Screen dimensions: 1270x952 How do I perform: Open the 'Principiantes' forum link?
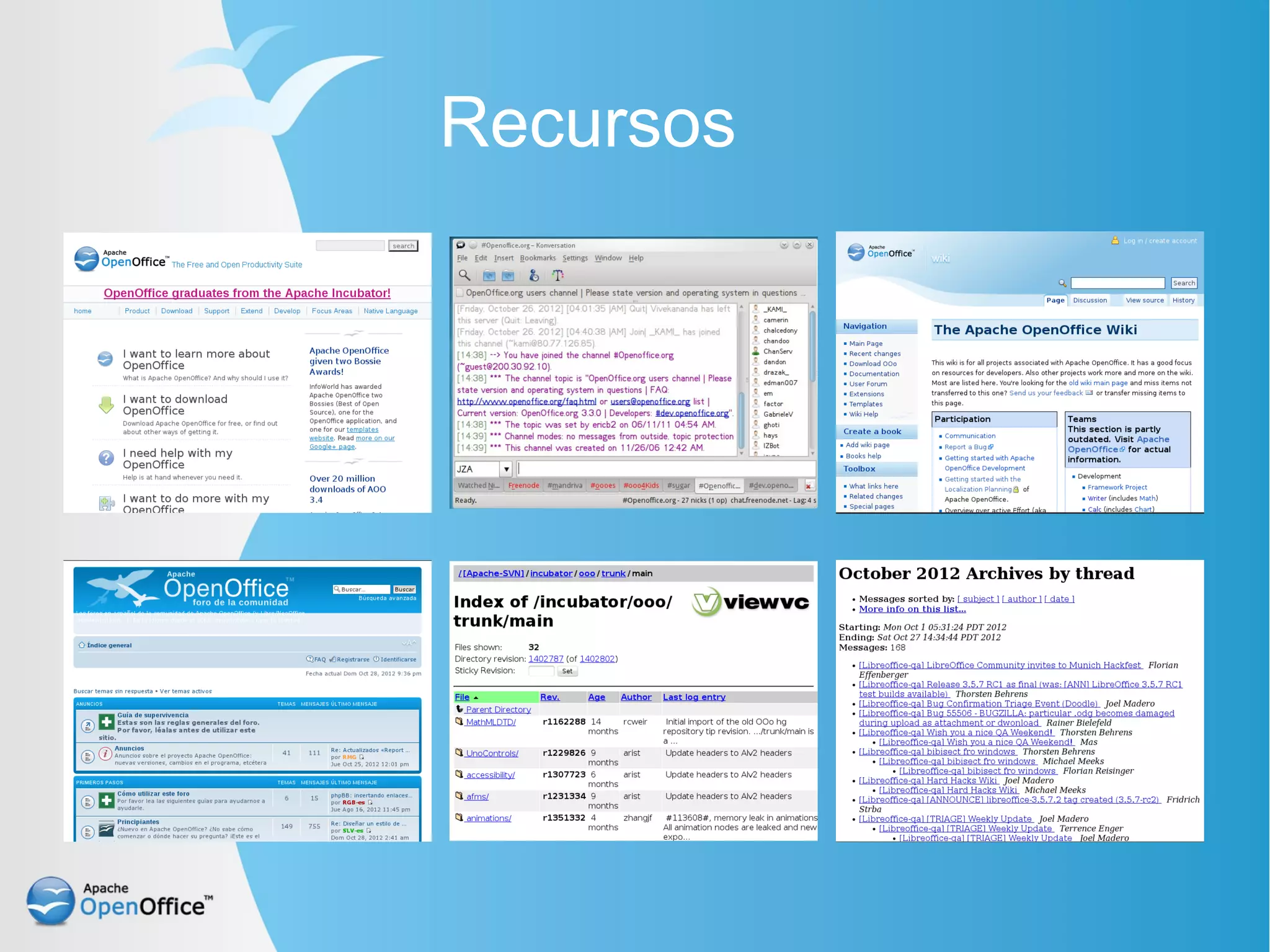coord(138,822)
